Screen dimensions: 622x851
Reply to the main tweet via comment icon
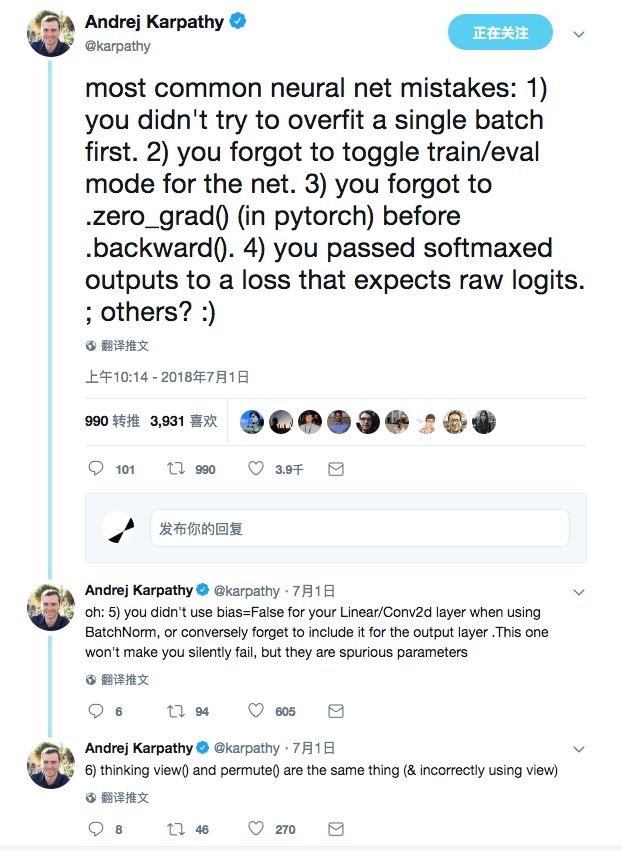(96, 468)
